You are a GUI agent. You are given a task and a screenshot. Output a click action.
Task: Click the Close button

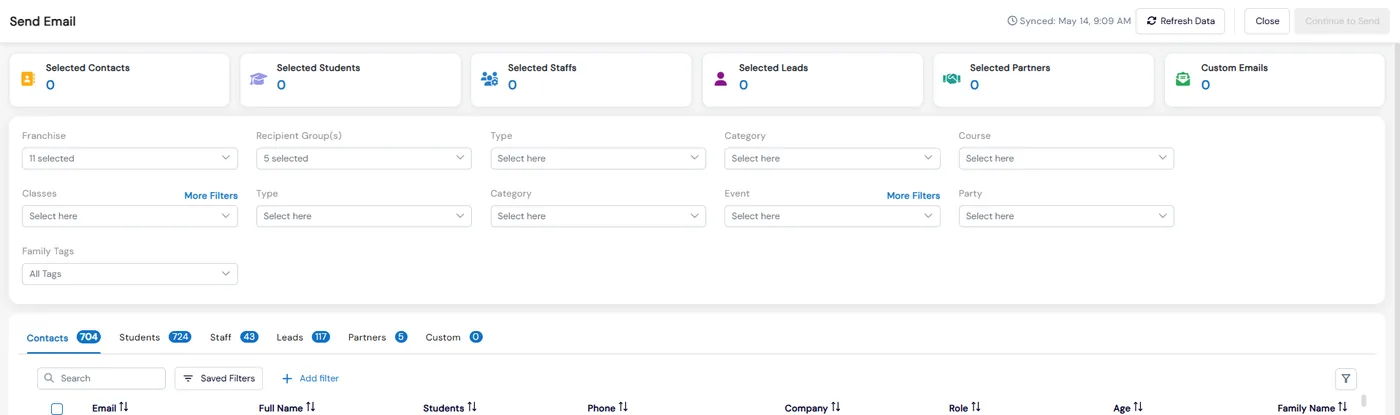[x=1267, y=21]
